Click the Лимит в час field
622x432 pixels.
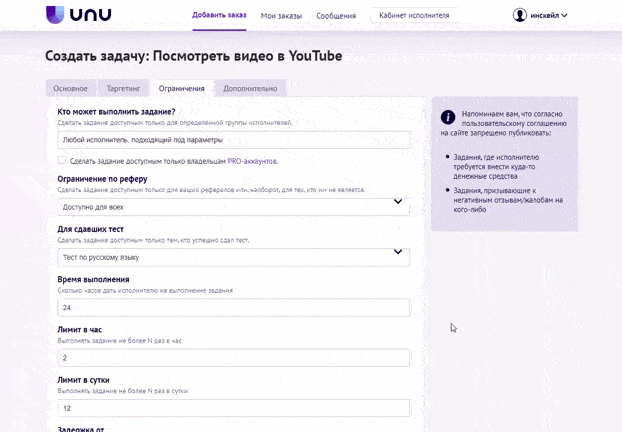coord(234,358)
